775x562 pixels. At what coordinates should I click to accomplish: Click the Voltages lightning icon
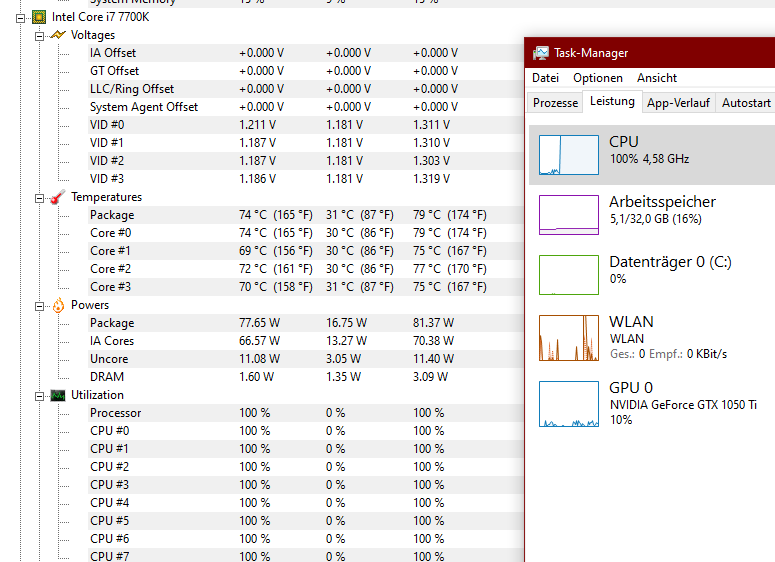tap(58, 35)
